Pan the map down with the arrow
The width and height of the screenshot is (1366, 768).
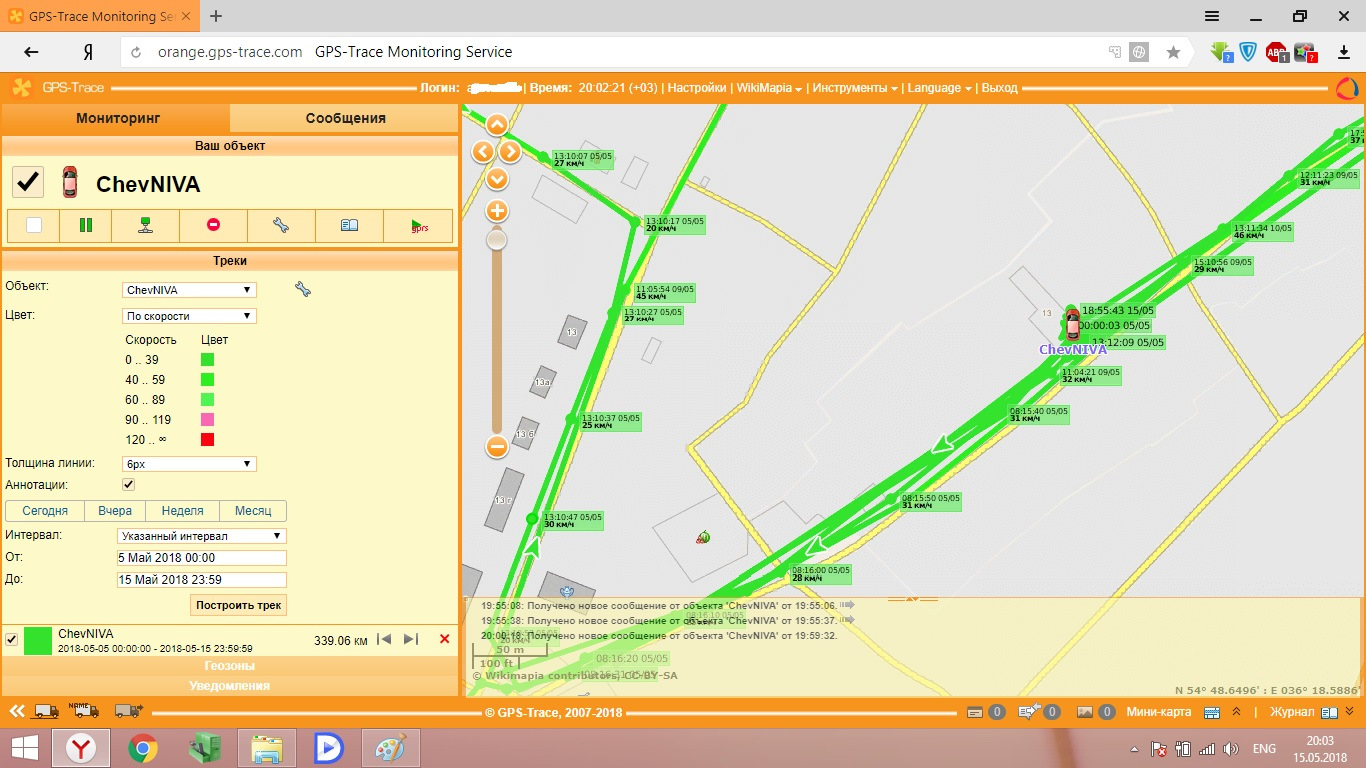tap(496, 179)
